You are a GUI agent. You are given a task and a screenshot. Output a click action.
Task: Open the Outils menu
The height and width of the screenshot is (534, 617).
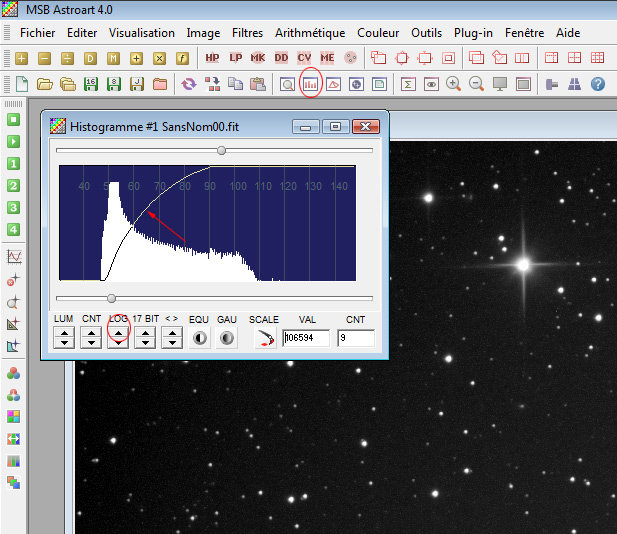426,33
